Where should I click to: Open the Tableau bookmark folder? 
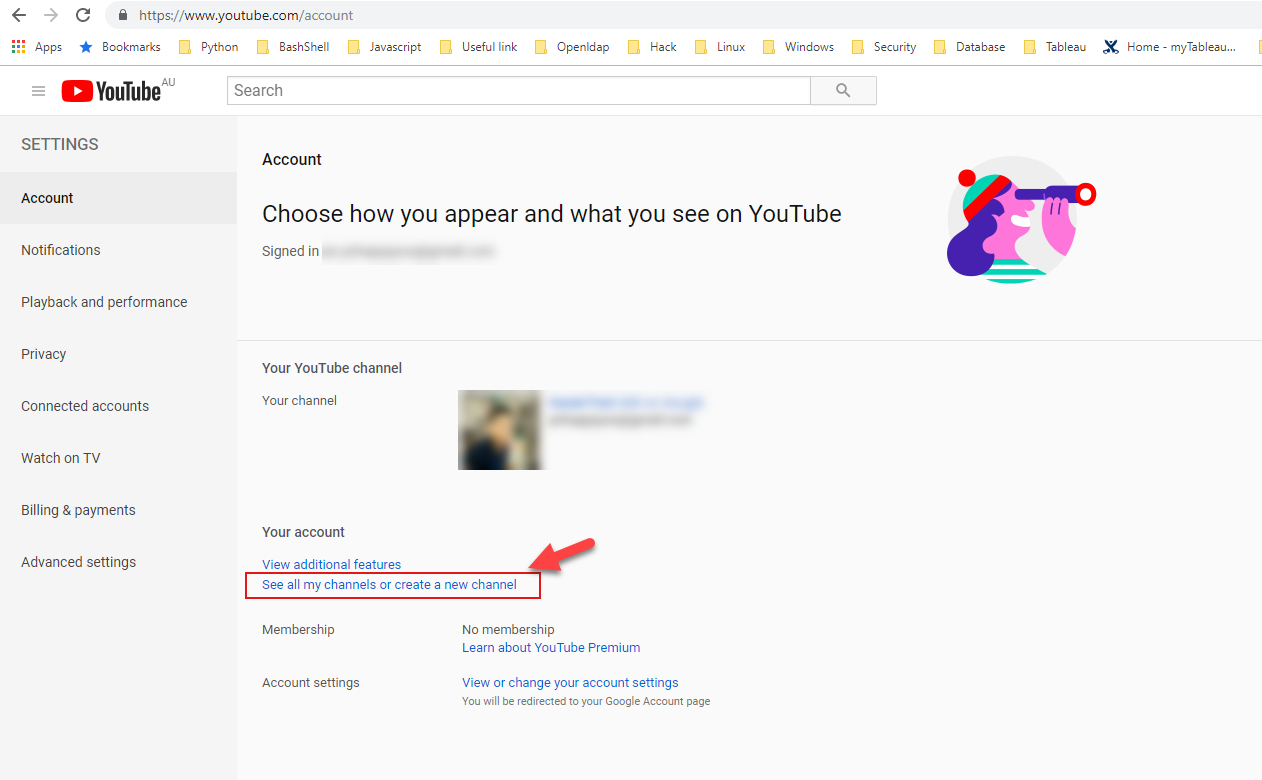click(1056, 47)
